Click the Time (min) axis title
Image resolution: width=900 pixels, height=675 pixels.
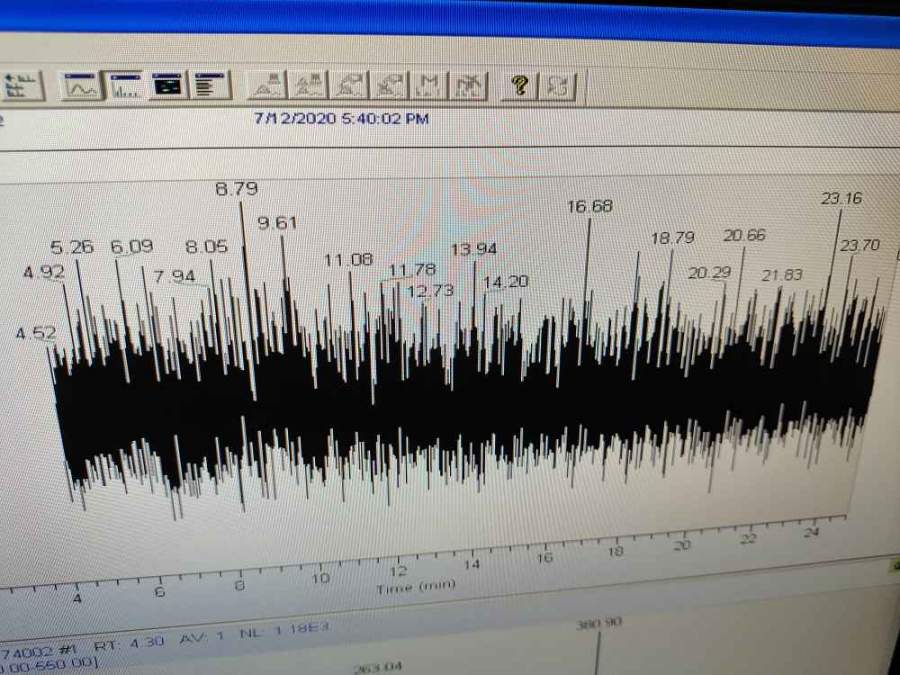click(x=416, y=587)
